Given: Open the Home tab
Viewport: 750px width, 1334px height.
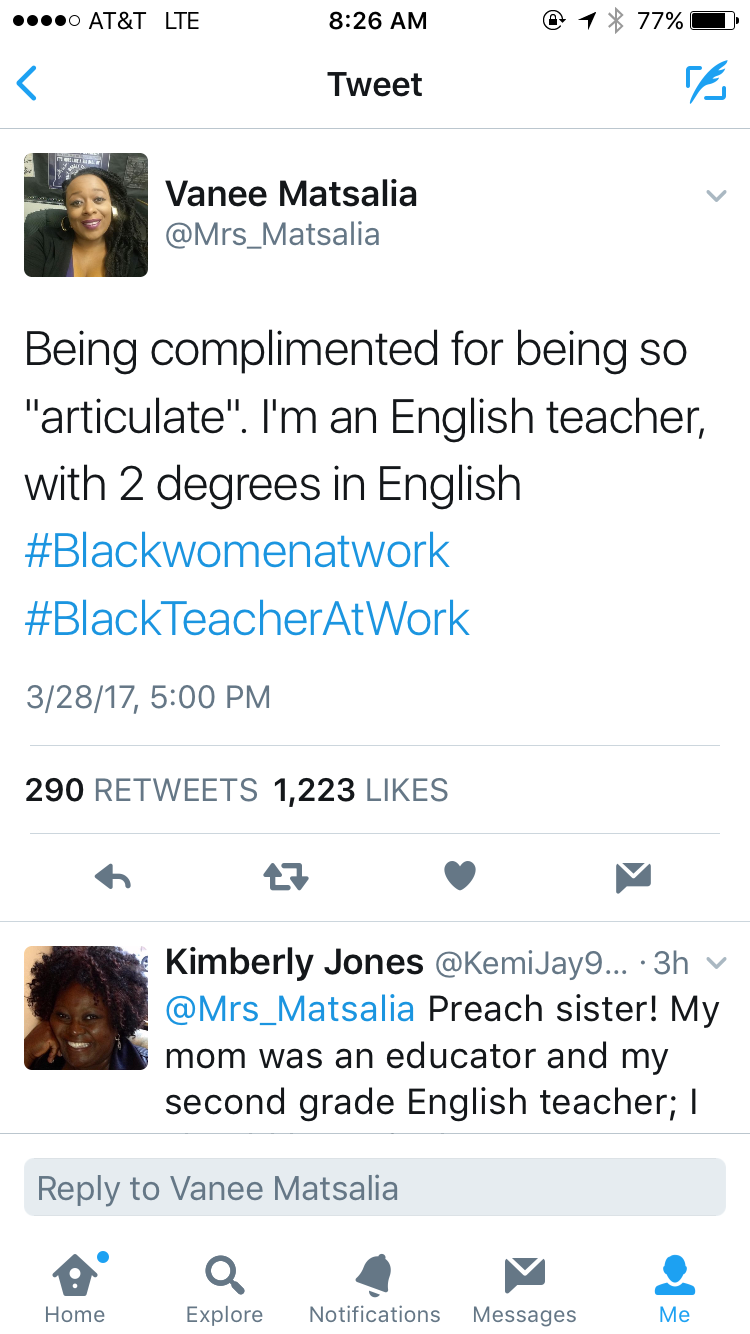Looking at the screenshot, I should pos(75,1288).
